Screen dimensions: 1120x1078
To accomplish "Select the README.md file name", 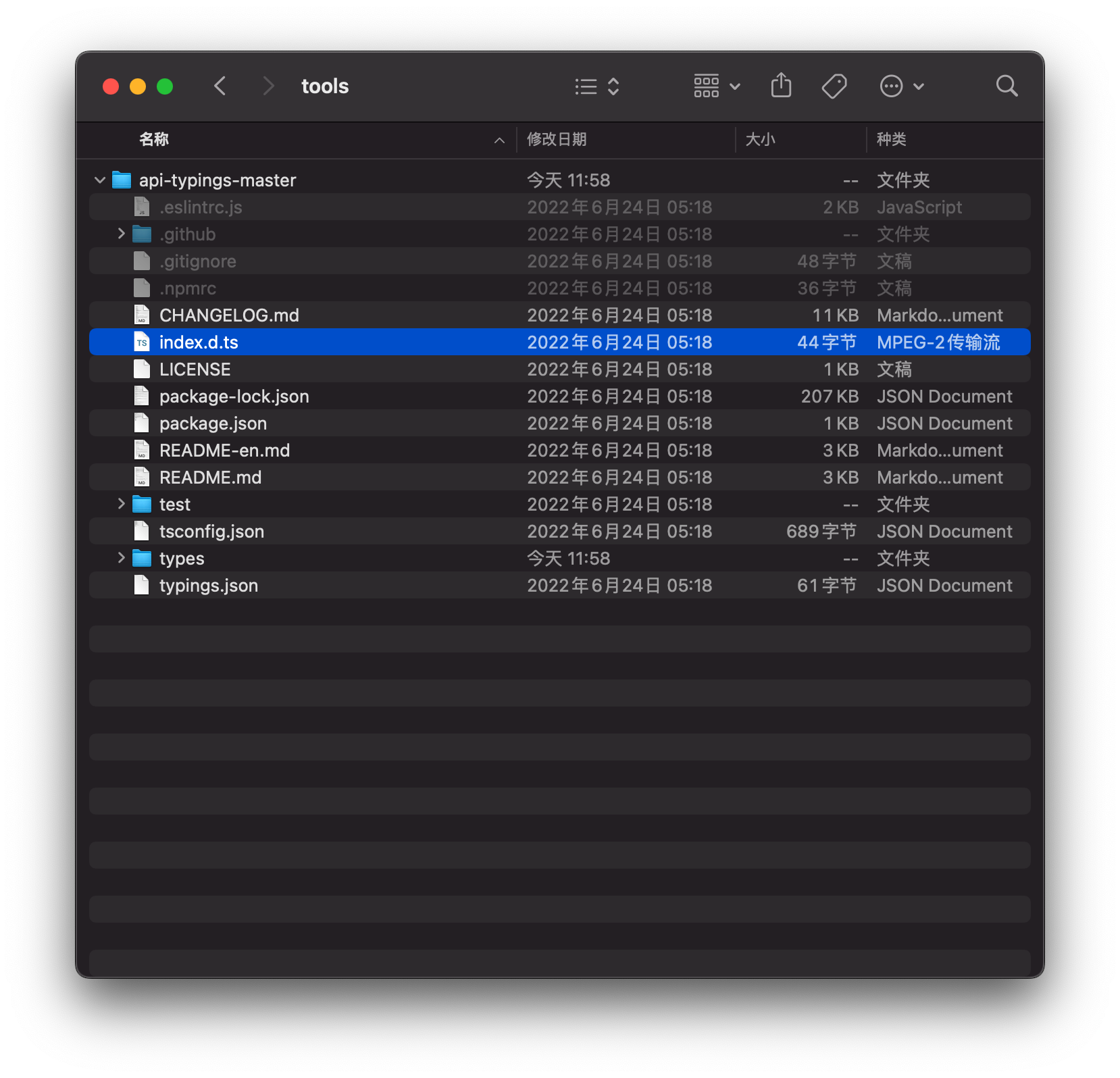I will (210, 478).
